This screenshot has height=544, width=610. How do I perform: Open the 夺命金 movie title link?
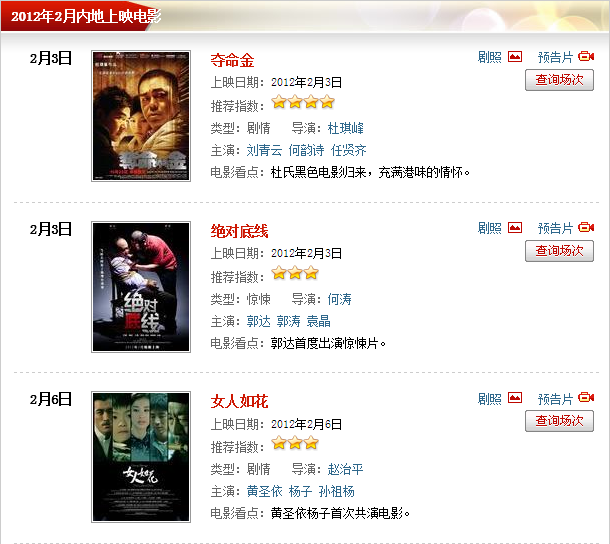(x=232, y=61)
